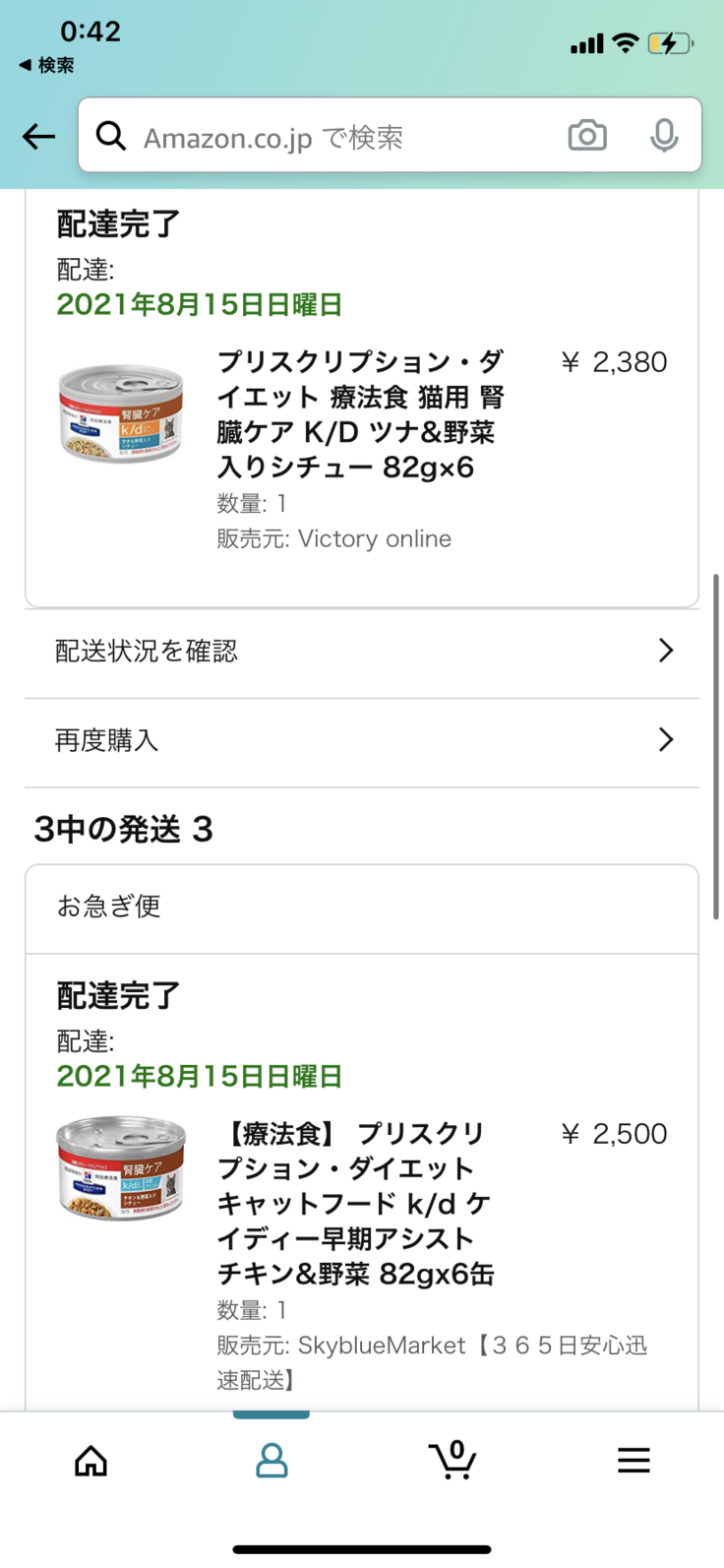Open camera search icon
The width and height of the screenshot is (724, 1568).
[x=587, y=136]
